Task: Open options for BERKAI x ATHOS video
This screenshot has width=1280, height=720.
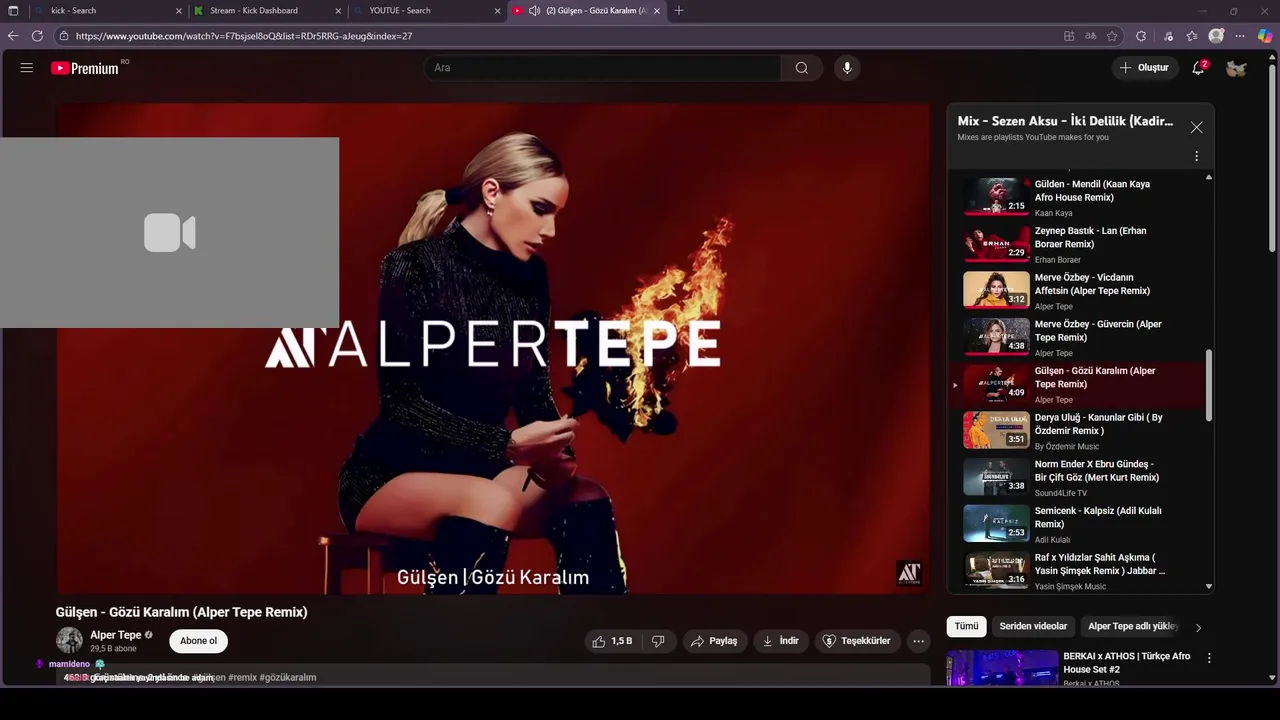Action: 1209,658
